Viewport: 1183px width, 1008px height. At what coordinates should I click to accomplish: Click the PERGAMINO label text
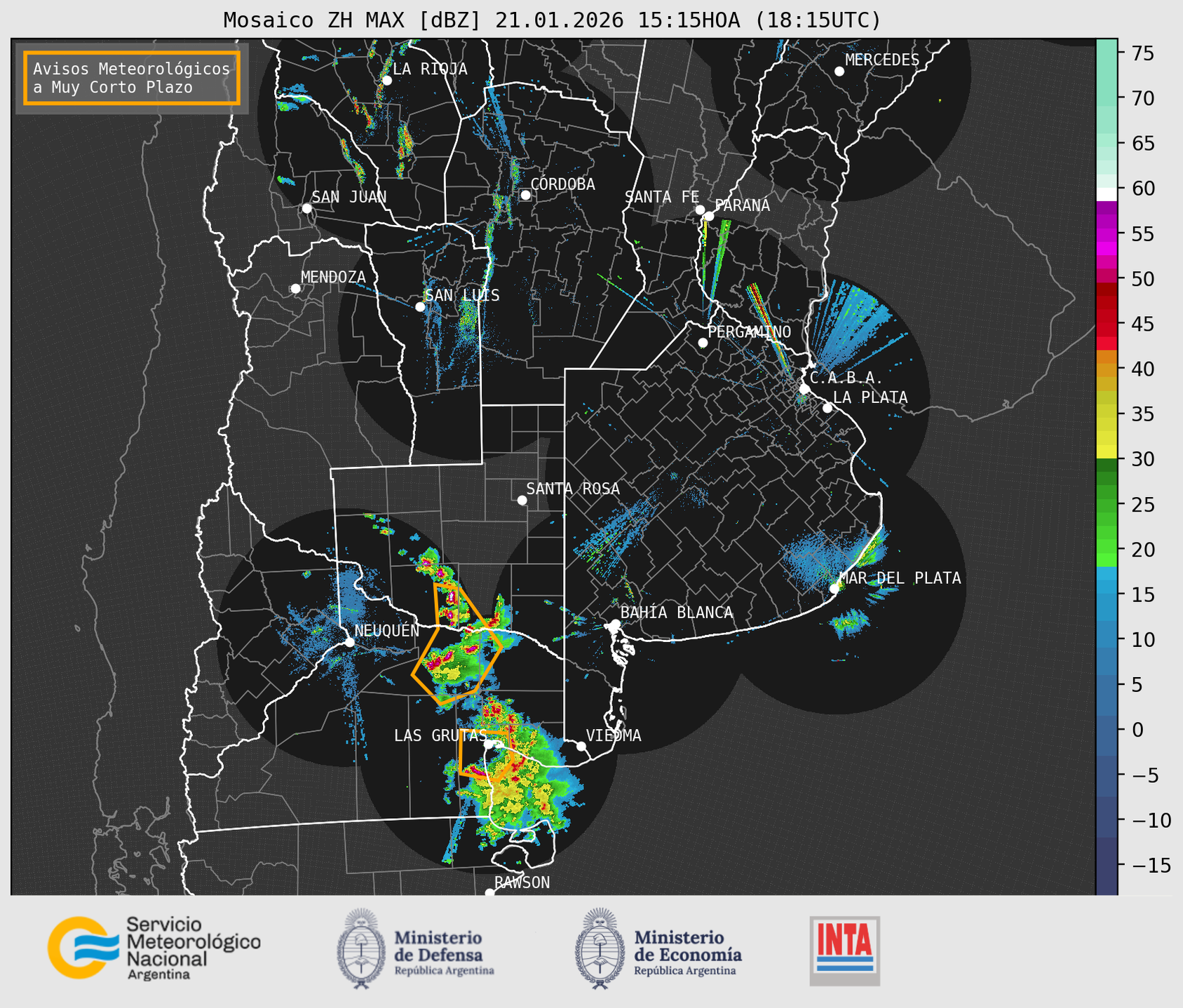(x=750, y=332)
